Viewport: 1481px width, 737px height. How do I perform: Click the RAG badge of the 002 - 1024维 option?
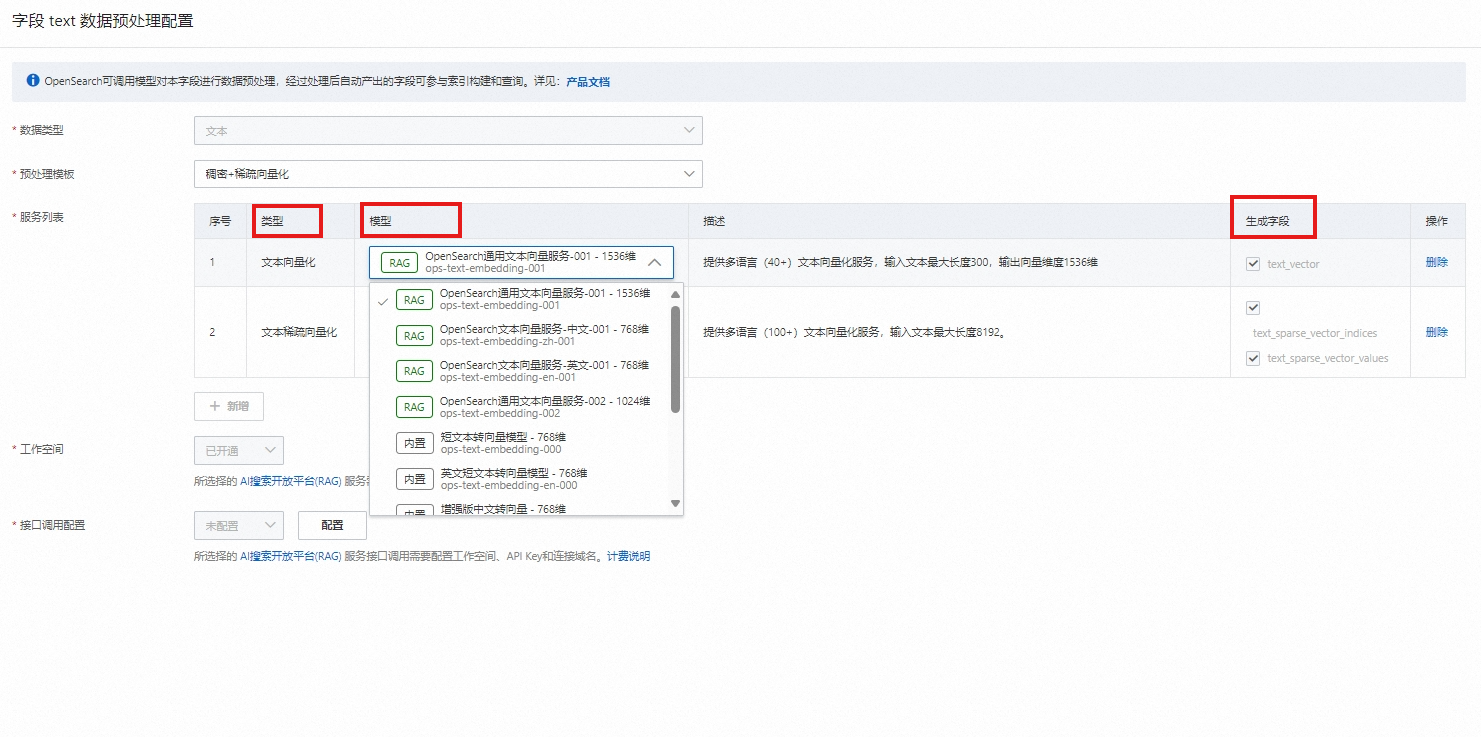414,407
